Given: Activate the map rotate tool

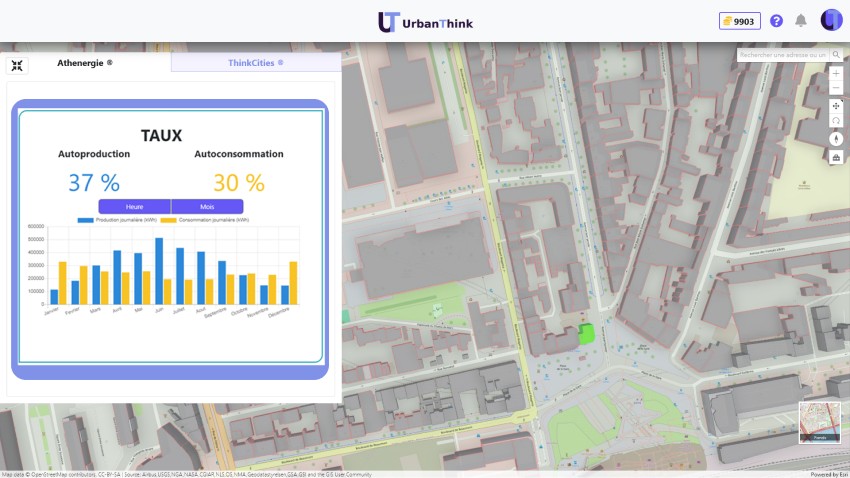Looking at the screenshot, I should click(x=836, y=121).
